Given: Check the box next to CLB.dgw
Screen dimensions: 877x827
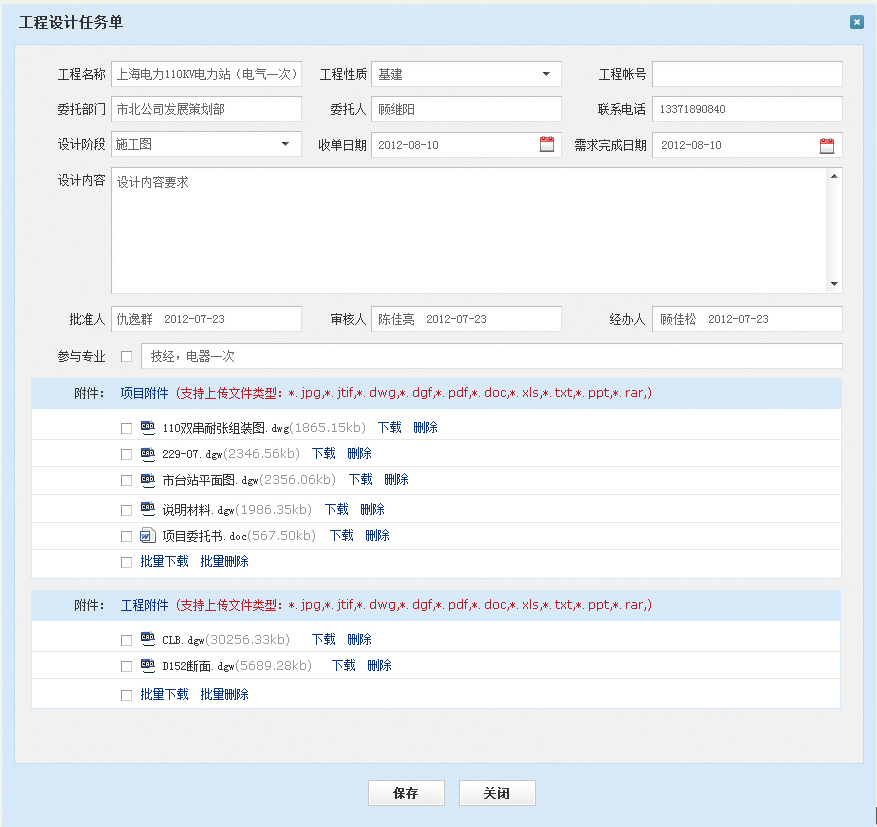Looking at the screenshot, I should pos(126,640).
